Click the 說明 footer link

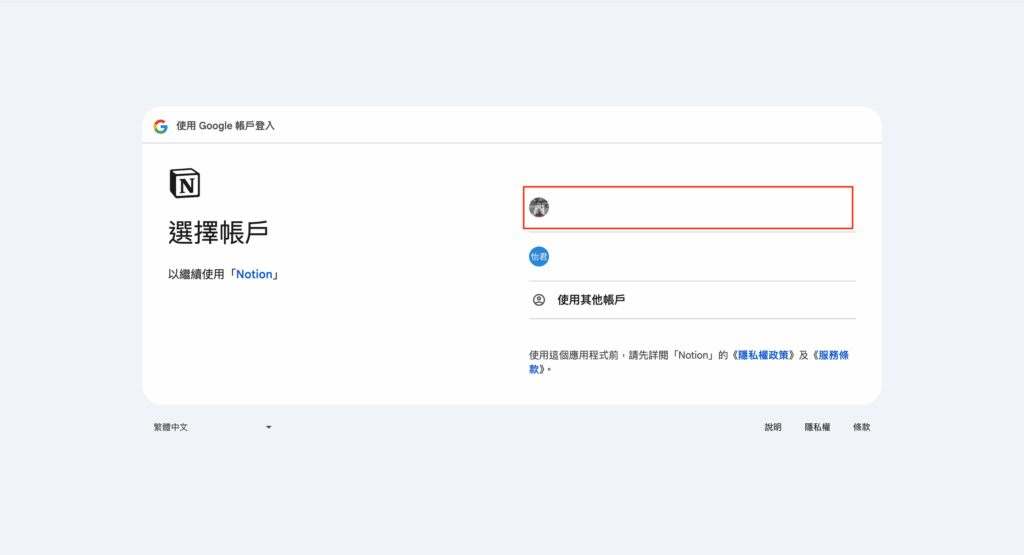click(x=773, y=427)
